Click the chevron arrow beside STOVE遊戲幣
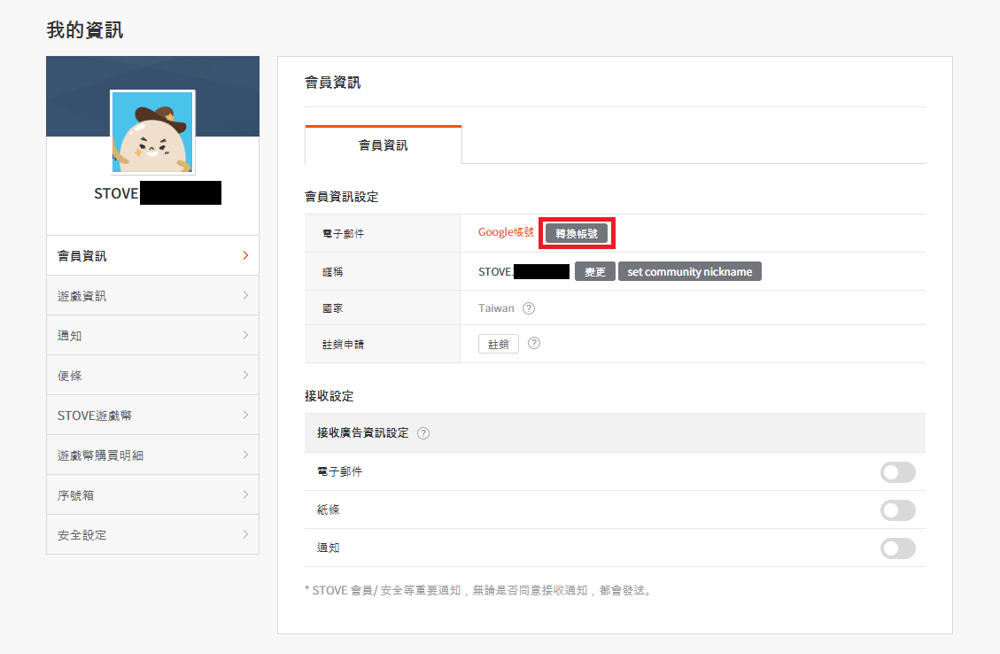Viewport: 1000px width, 654px height. (x=245, y=415)
